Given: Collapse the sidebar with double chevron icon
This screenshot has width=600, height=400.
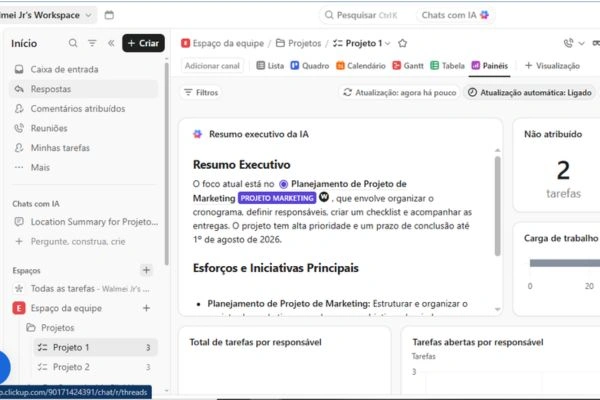Looking at the screenshot, I should pyautogui.click(x=111, y=43).
